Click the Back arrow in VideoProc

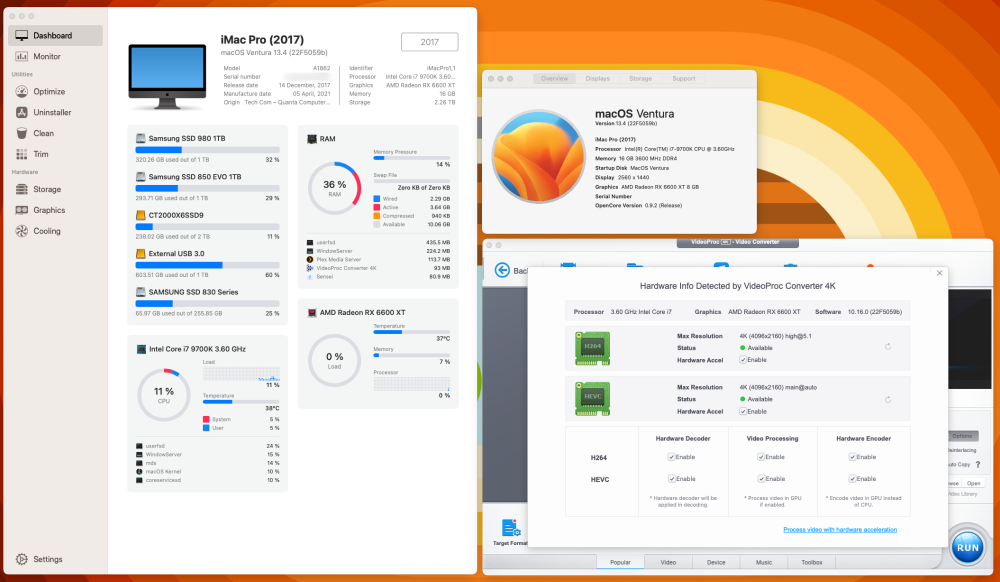pyautogui.click(x=503, y=270)
